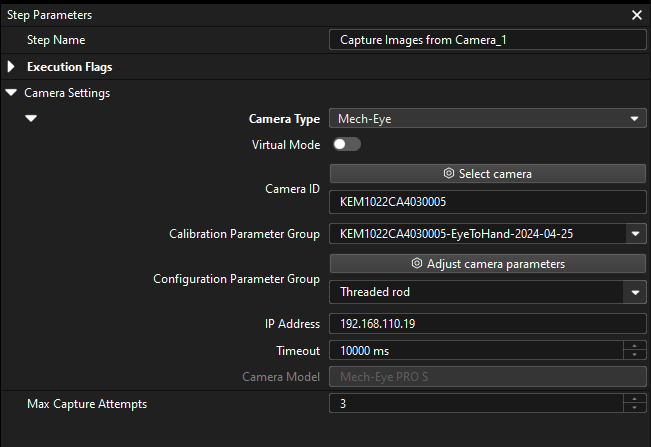The height and width of the screenshot is (447, 651).
Task: Open Calibration Parameter Group dropdown arrow
Action: [x=635, y=234]
